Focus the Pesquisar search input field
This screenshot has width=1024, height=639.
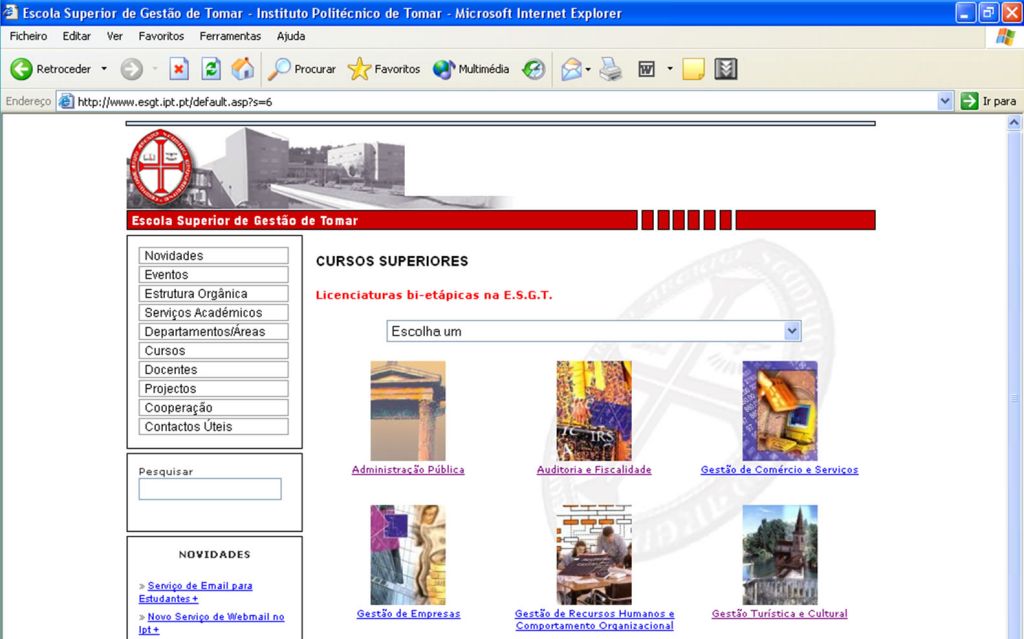(x=210, y=489)
